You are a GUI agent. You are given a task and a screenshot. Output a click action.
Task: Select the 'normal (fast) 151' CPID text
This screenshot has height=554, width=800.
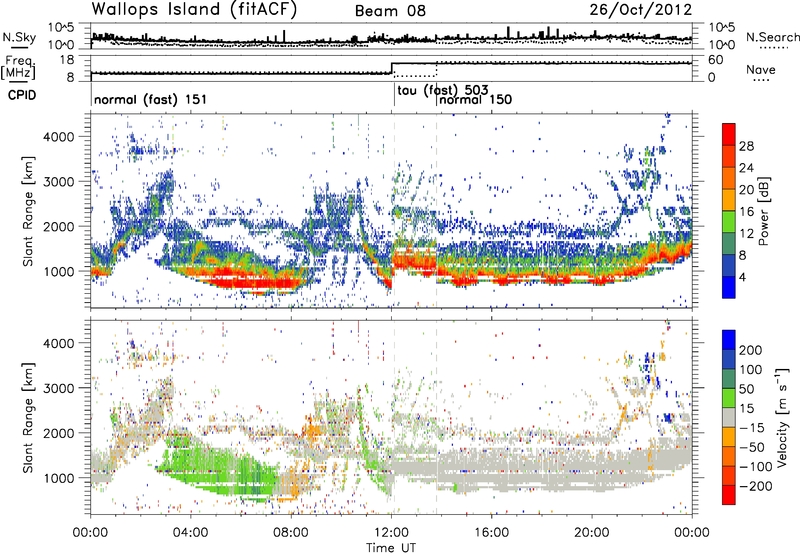[x=151, y=99]
